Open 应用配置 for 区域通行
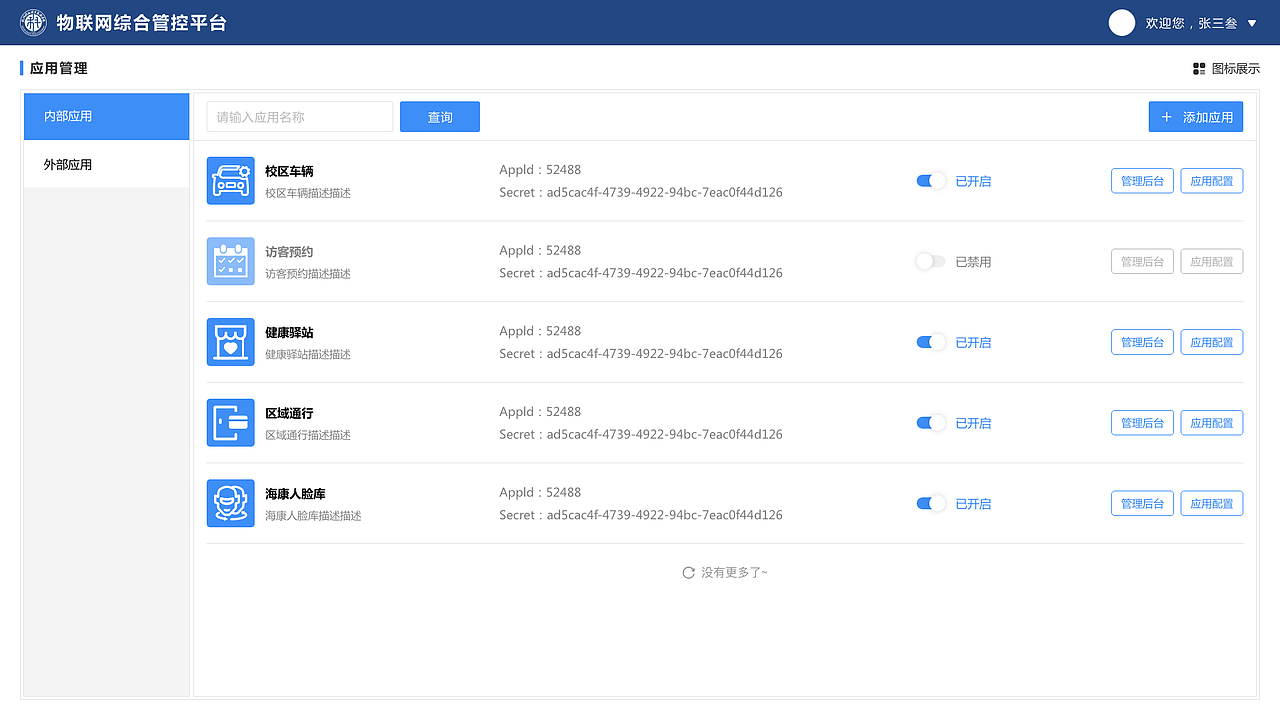The height and width of the screenshot is (720, 1280). [x=1212, y=423]
